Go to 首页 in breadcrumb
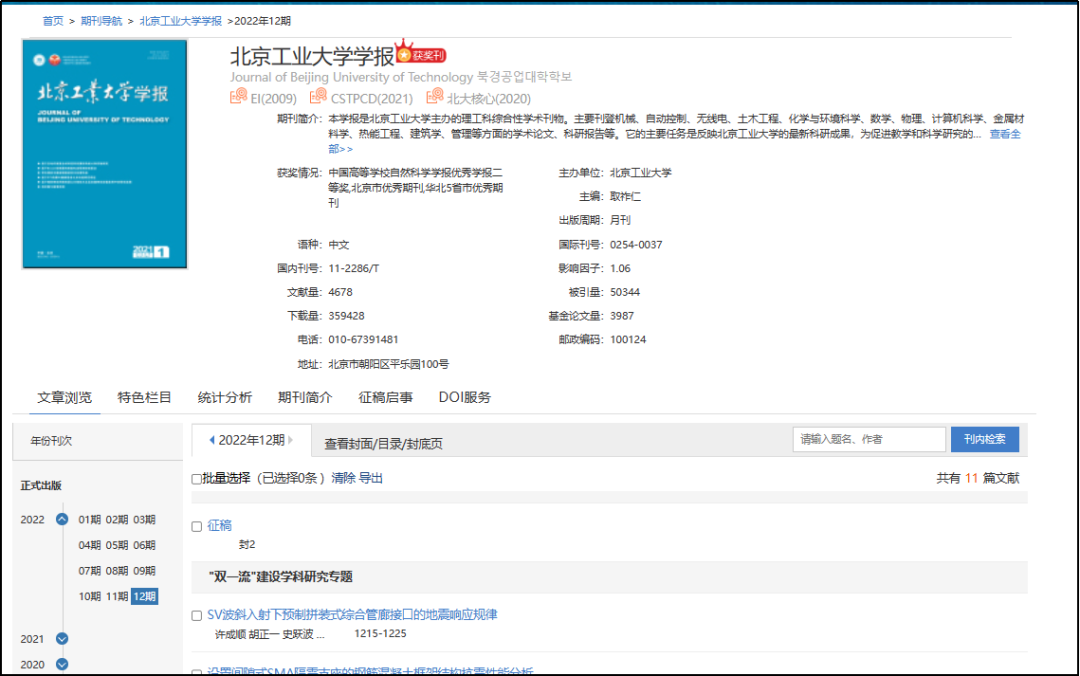The image size is (1080, 676). 53,21
